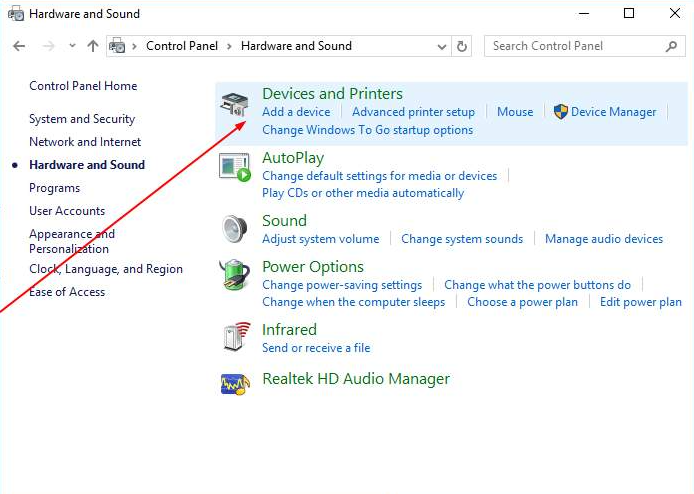Click the Realtek HD Audio Manager icon
This screenshot has height=494, width=694.
click(x=234, y=382)
